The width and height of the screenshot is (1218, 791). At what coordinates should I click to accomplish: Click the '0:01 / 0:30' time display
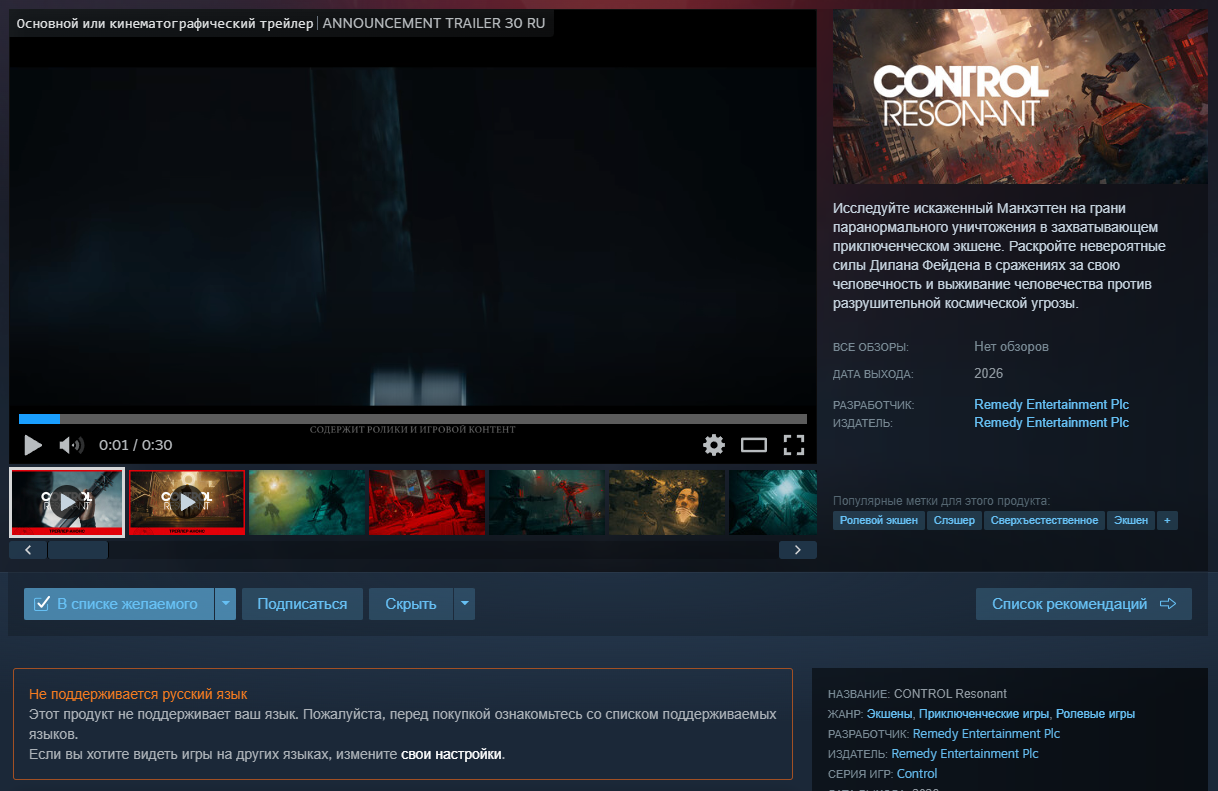coord(136,445)
